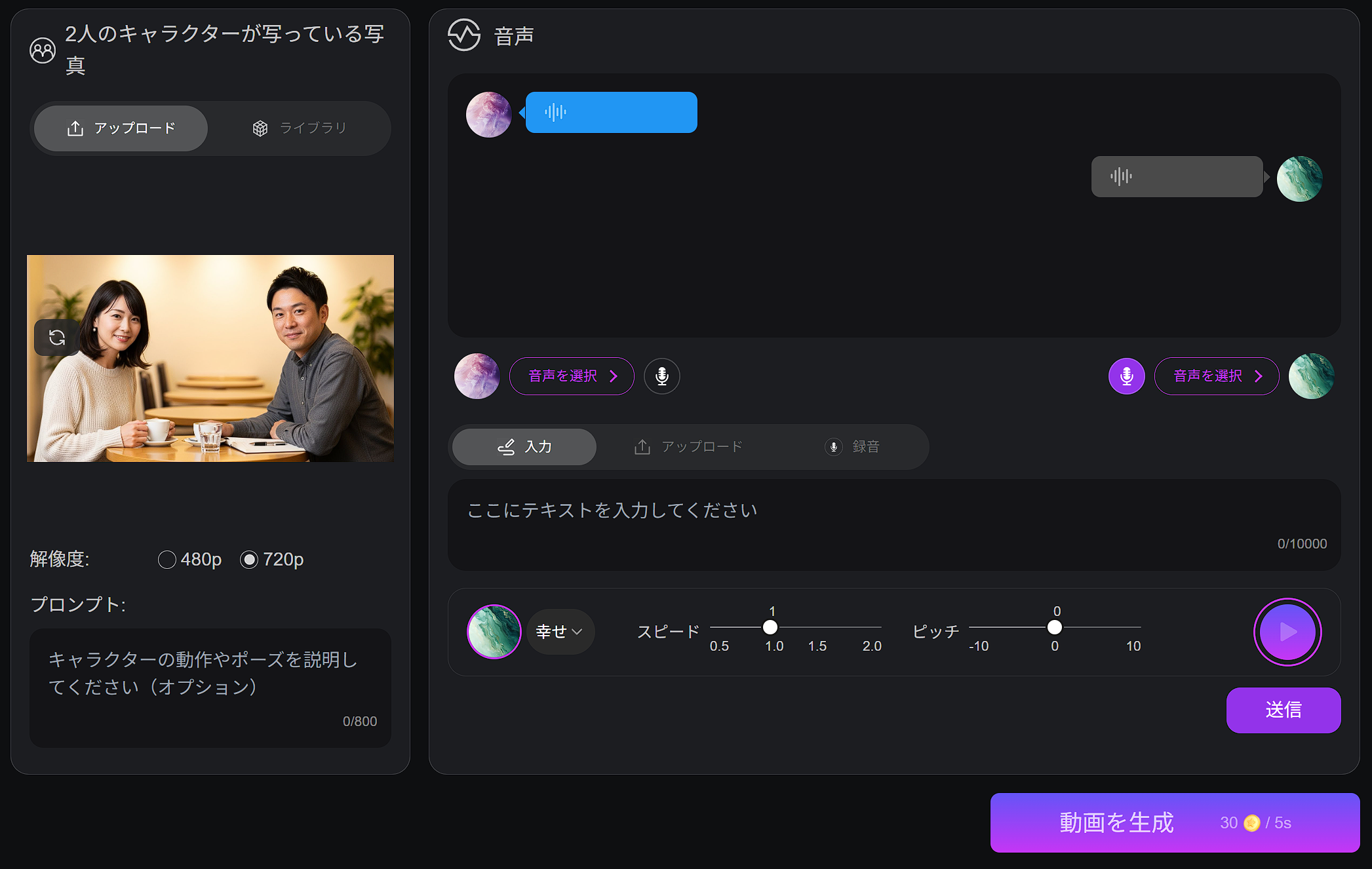Select 720p resolution option
The height and width of the screenshot is (869, 1372).
pyautogui.click(x=249, y=560)
